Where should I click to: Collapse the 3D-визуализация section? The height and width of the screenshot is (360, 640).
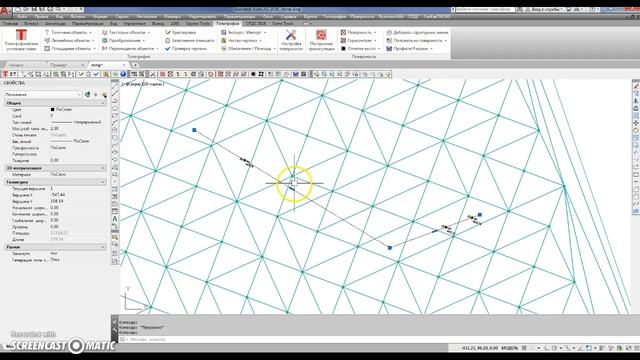click(102, 168)
